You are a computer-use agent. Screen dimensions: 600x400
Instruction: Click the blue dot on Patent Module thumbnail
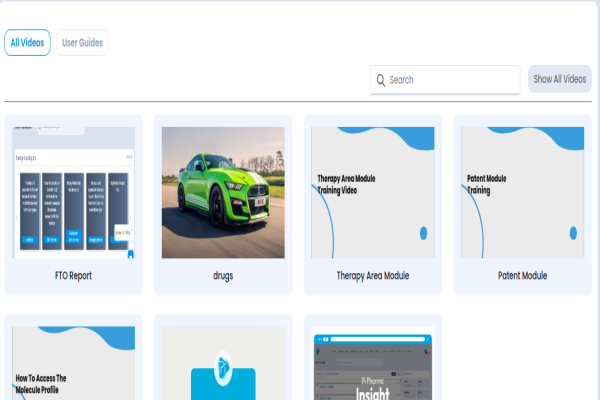pyautogui.click(x=573, y=233)
